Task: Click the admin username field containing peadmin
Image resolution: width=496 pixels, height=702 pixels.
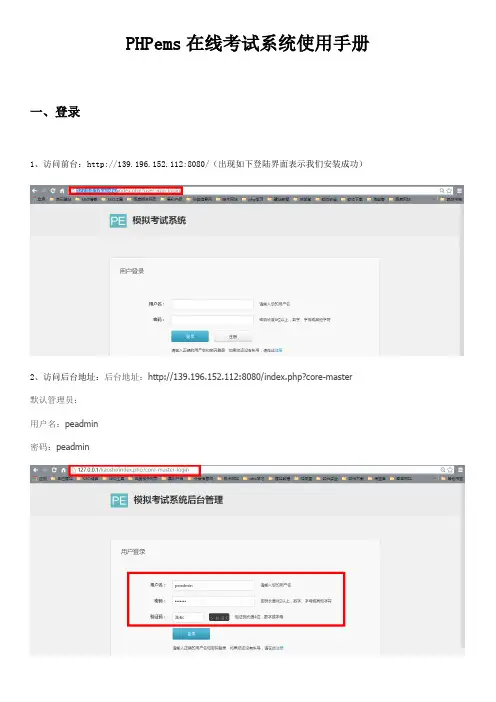Action: [x=214, y=585]
